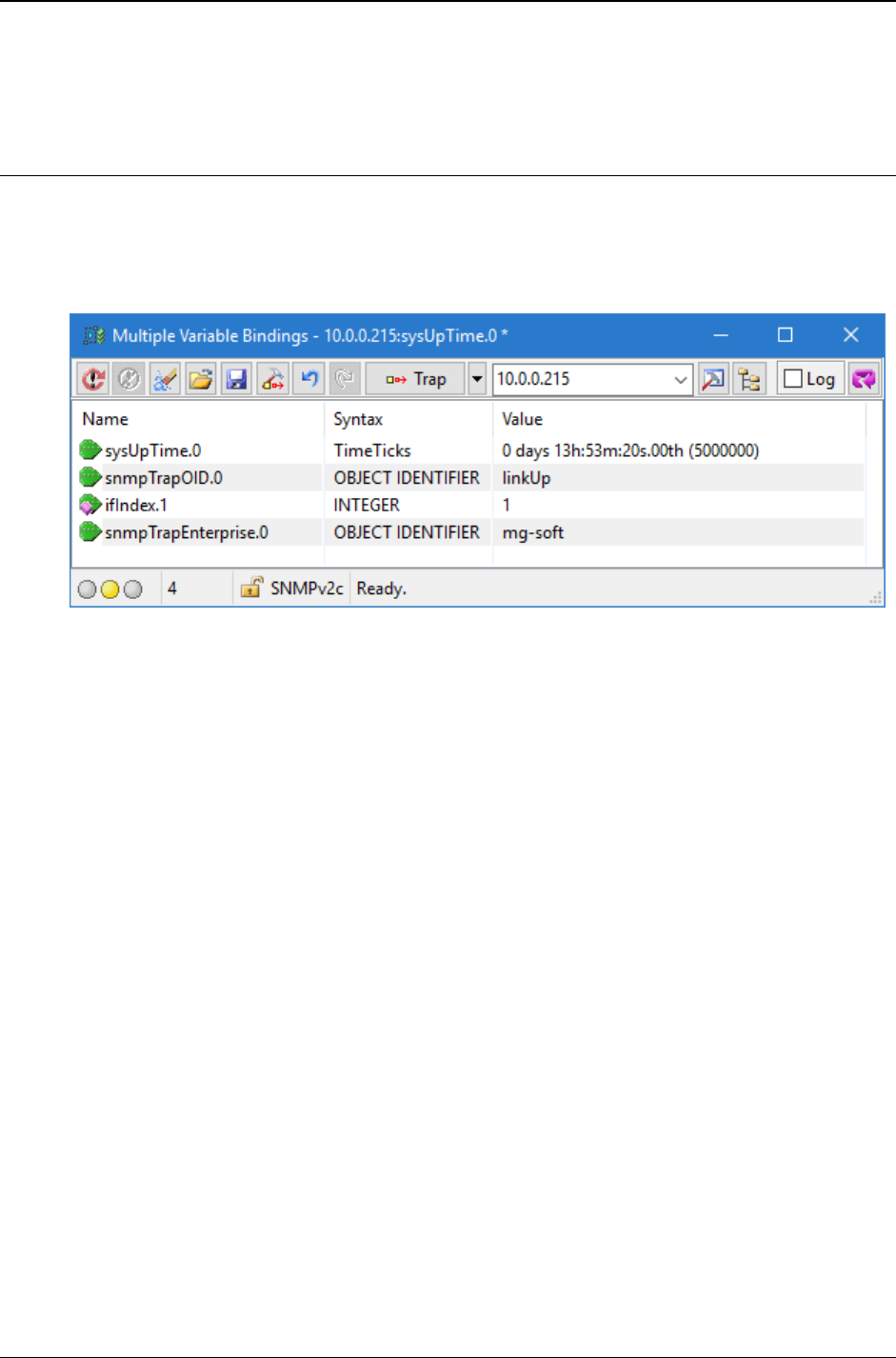Click the grayed-out redo arrow
Viewport: 896px width, 1358px height.
(345, 379)
